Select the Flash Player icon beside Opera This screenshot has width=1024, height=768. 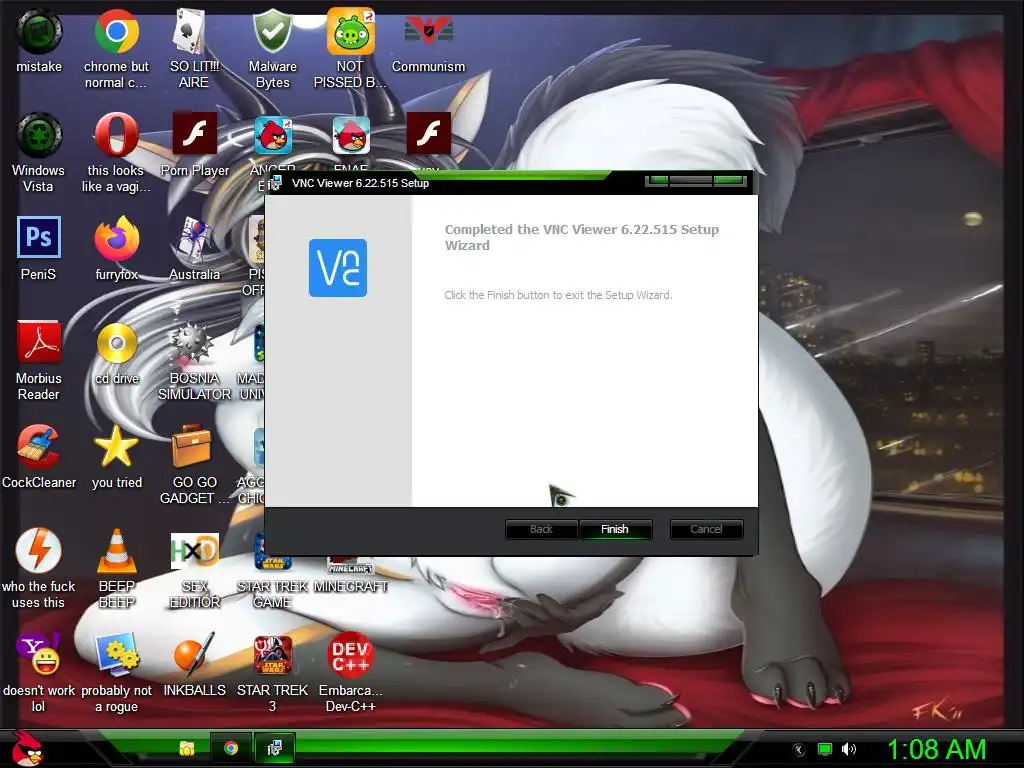tap(195, 133)
